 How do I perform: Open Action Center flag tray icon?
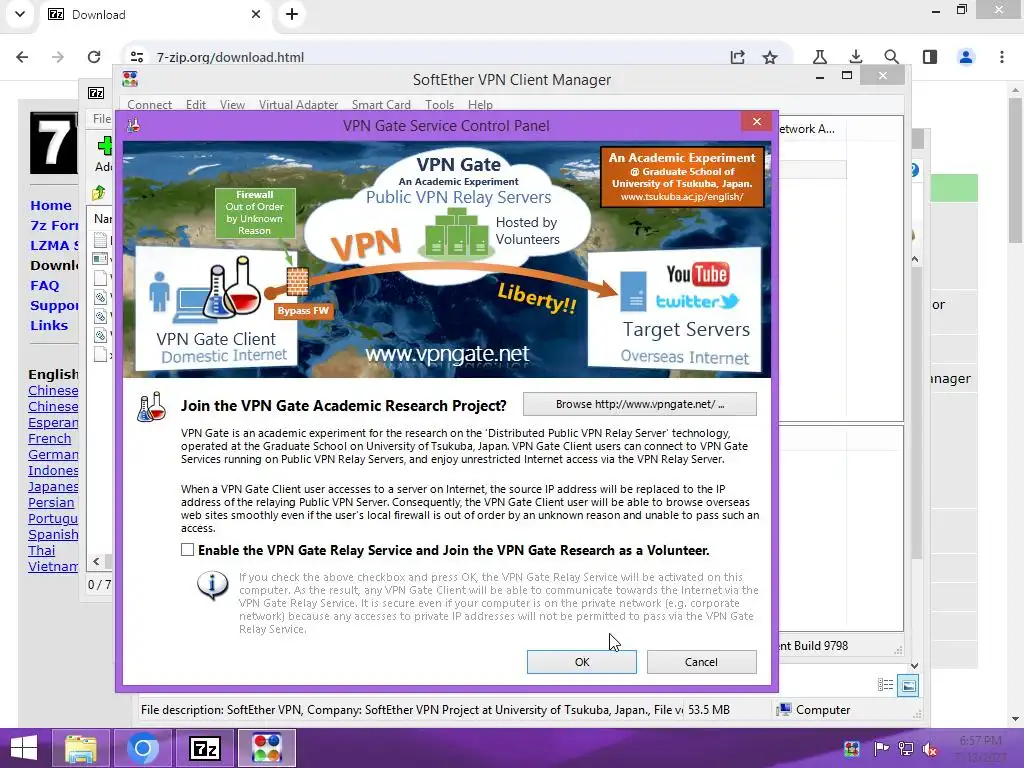[881, 749]
